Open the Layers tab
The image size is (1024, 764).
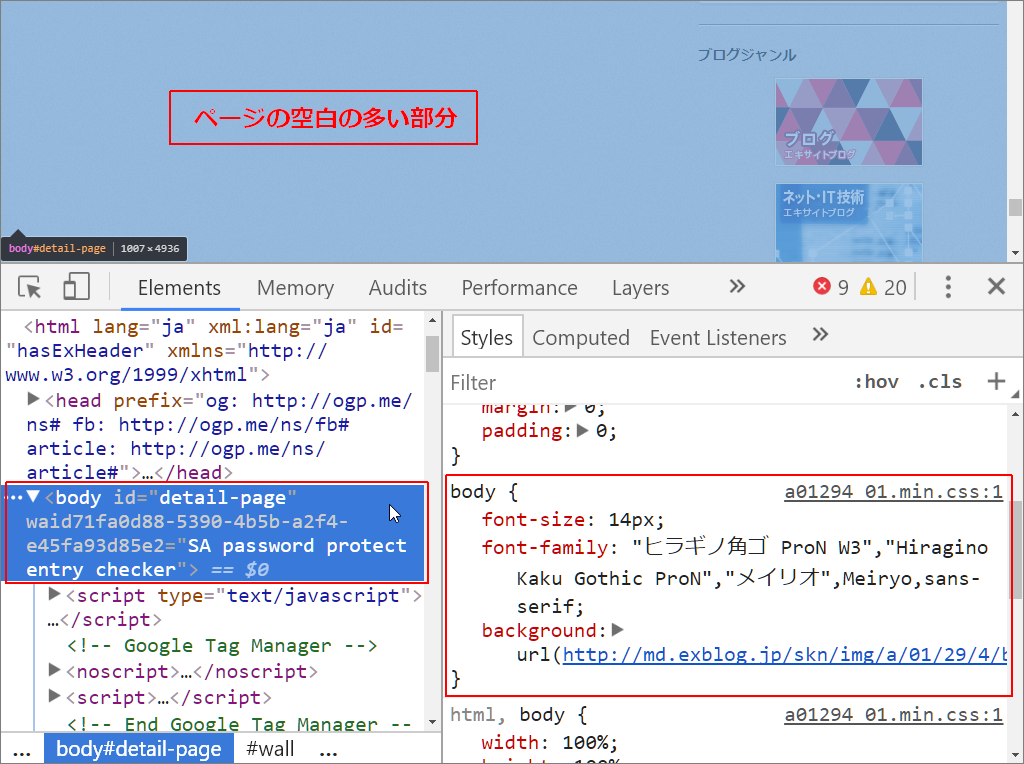pos(640,288)
